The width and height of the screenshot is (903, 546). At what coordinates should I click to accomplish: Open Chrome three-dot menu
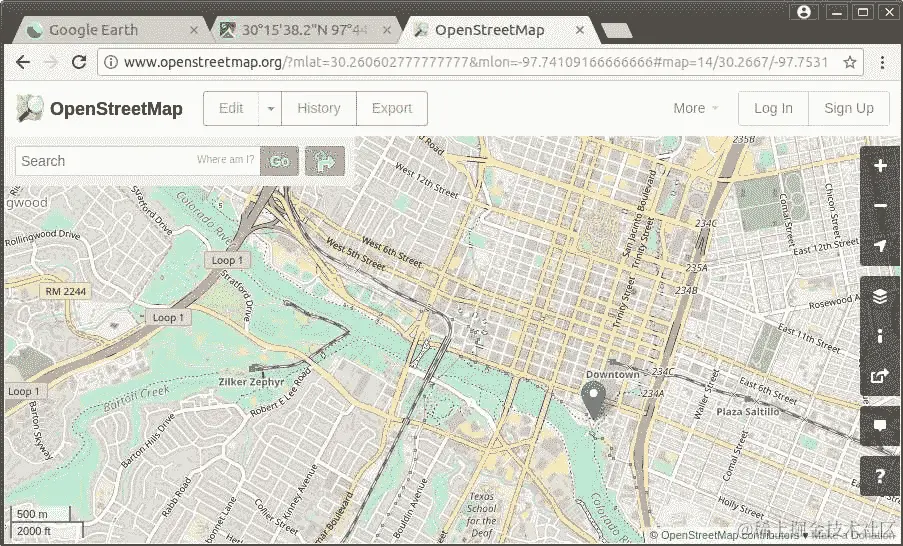pos(882,62)
